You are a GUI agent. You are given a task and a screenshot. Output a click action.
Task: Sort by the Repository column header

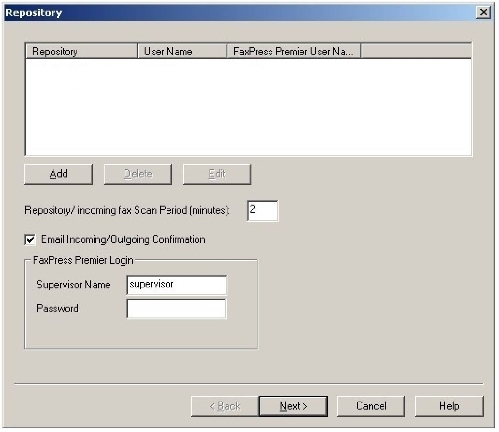pyautogui.click(x=81, y=51)
